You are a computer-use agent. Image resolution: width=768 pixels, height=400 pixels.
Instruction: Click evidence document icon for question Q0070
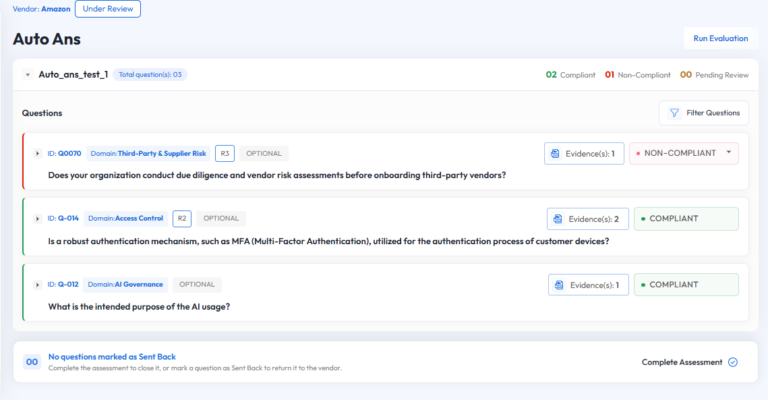(555, 154)
